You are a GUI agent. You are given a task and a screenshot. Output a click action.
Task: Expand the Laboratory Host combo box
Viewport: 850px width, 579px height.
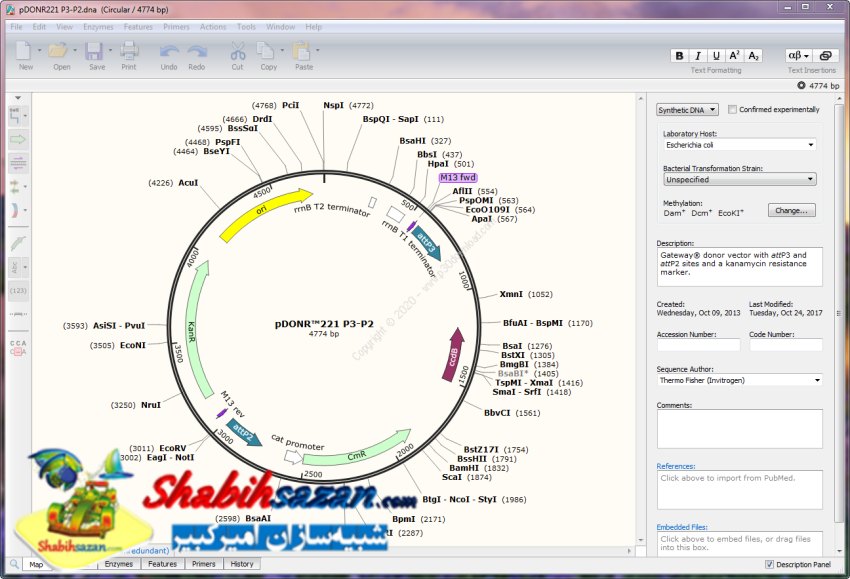coord(739,145)
